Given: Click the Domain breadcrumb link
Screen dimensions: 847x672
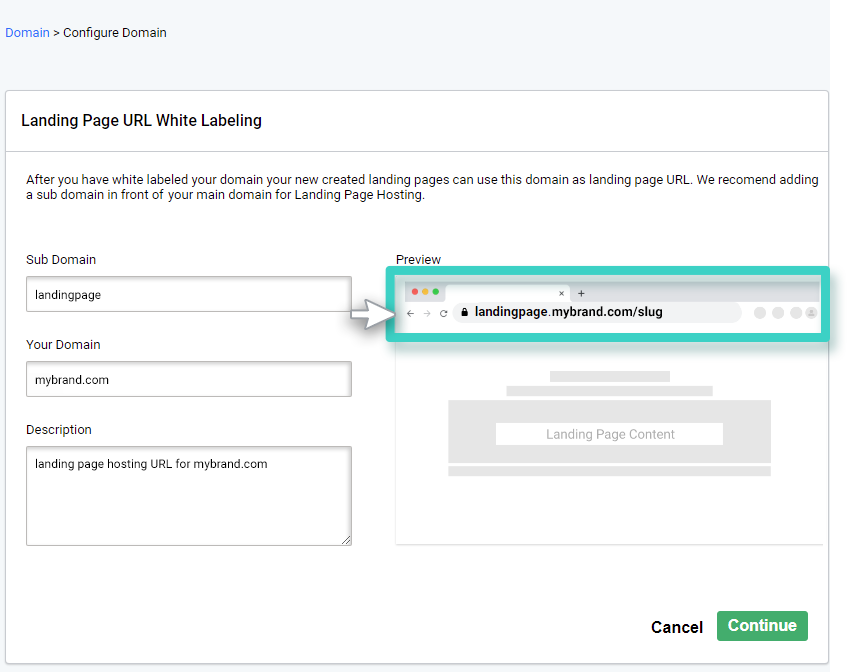Looking at the screenshot, I should point(27,33).
